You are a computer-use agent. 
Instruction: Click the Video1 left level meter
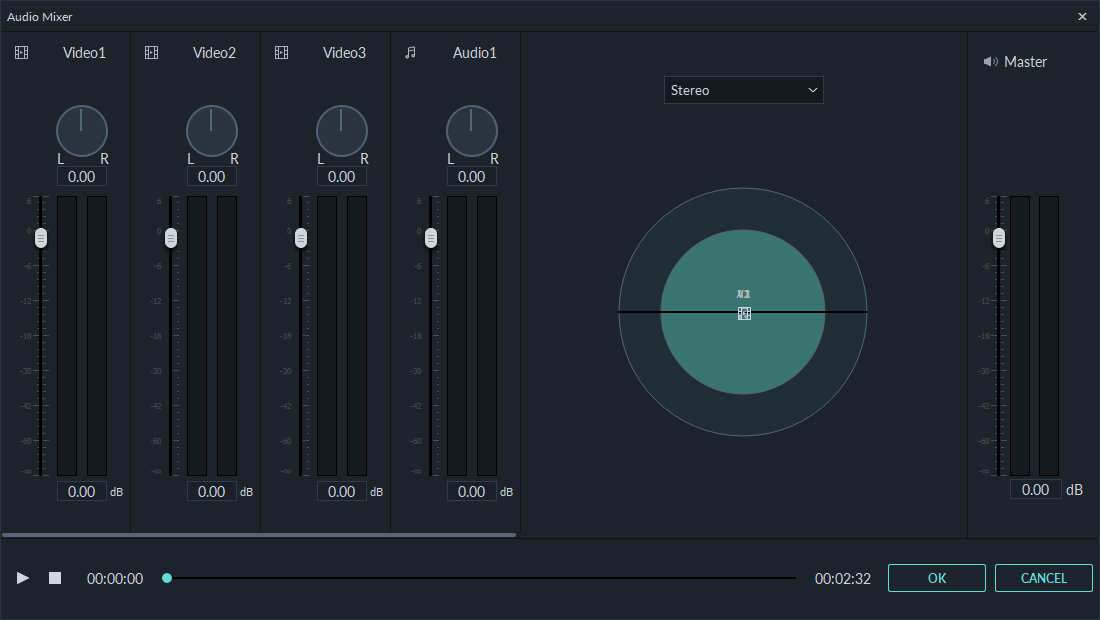coord(67,336)
